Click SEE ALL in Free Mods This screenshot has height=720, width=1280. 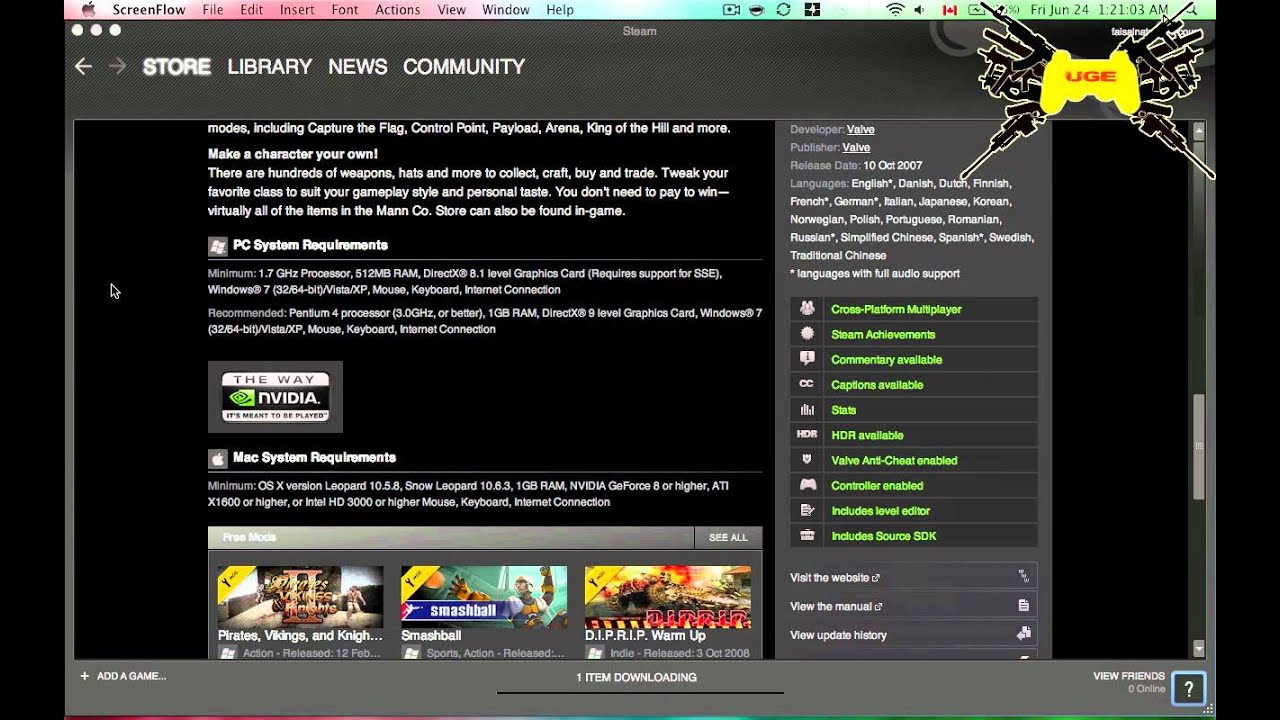click(x=728, y=537)
